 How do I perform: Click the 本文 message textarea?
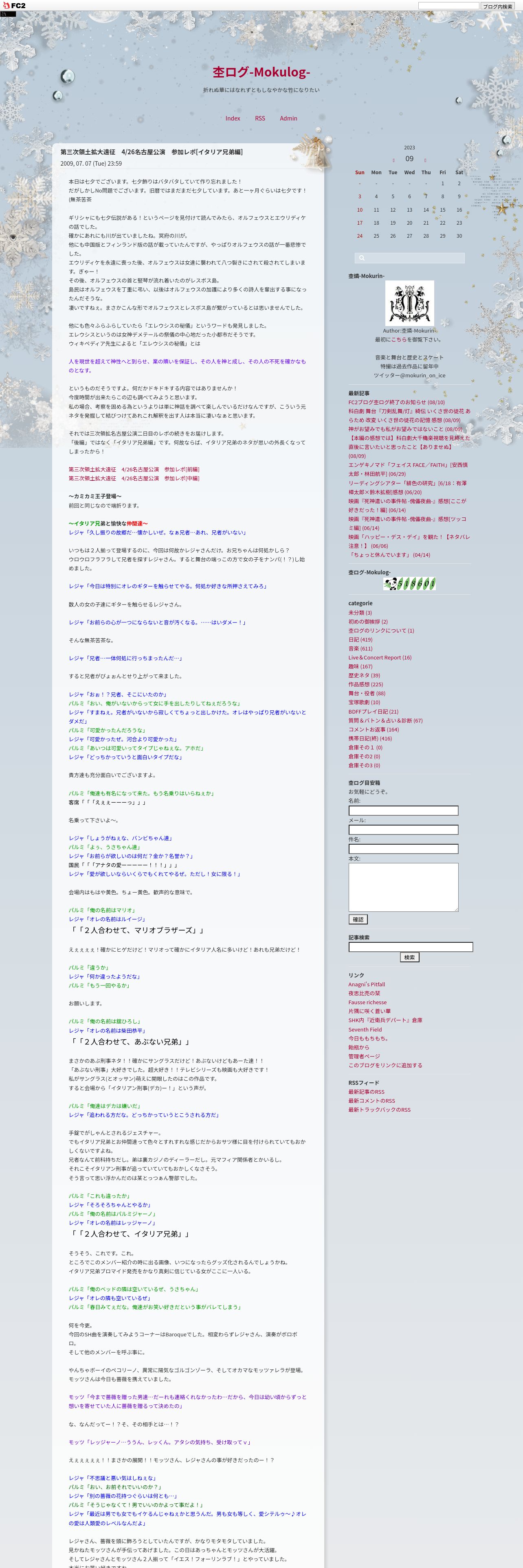403,887
